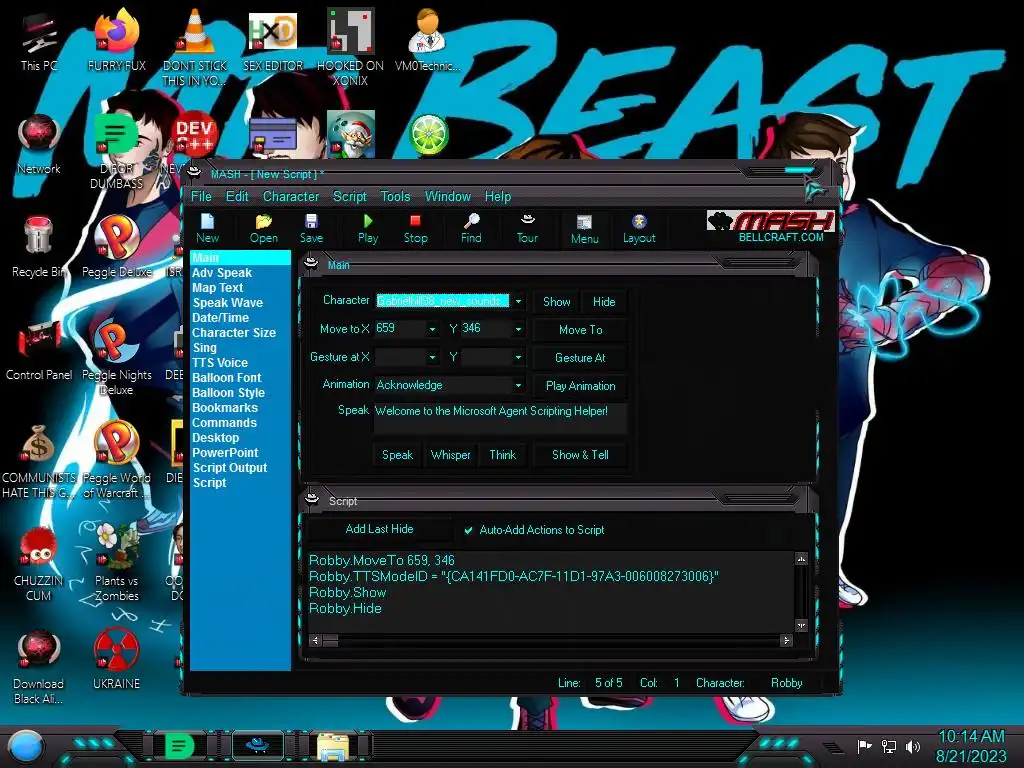Select Script Output in the sidebar
The image size is (1024, 768).
click(230, 468)
